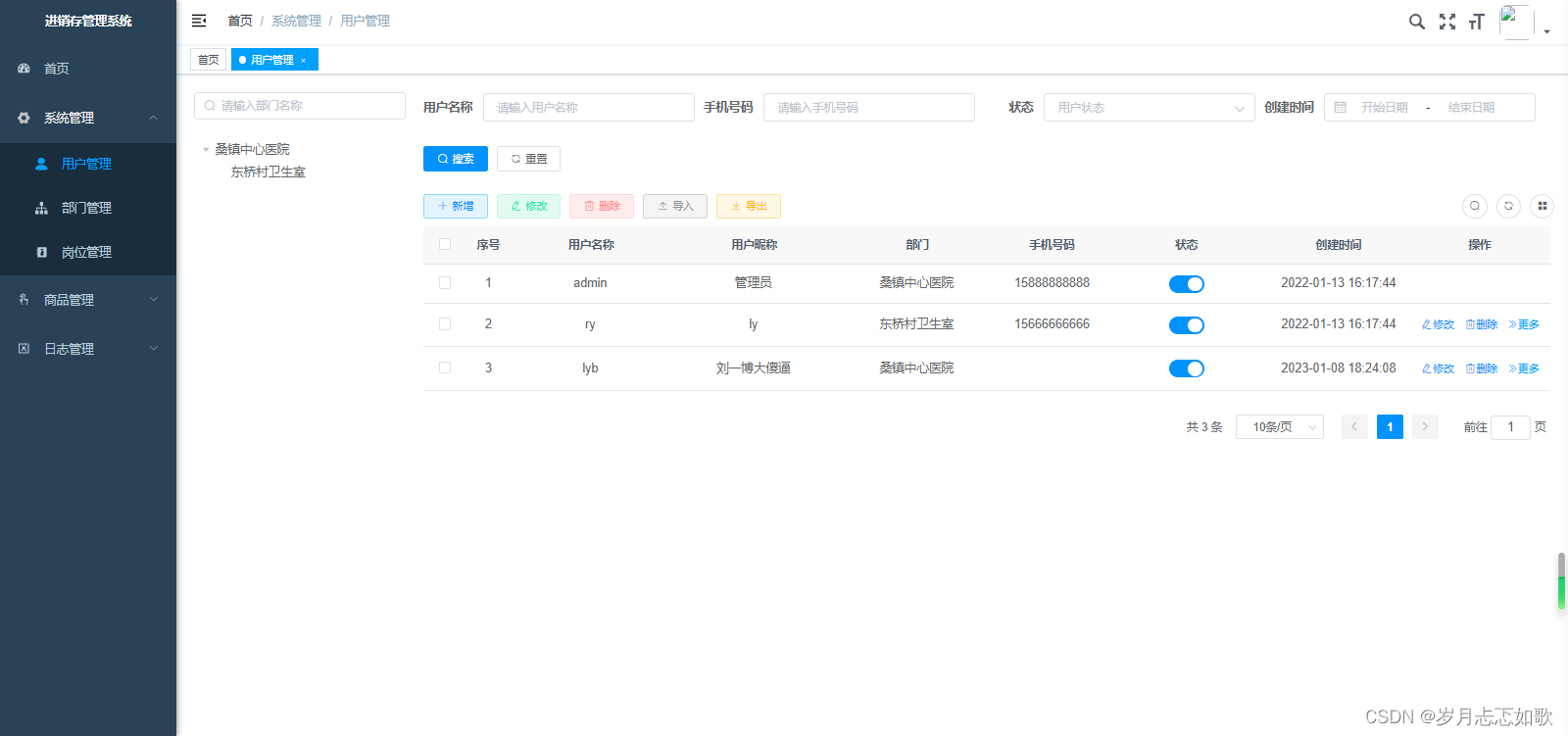Image resolution: width=1568 pixels, height=736 pixels.
Task: Collapse the 系统管理 sidebar menu
Action: 88,118
